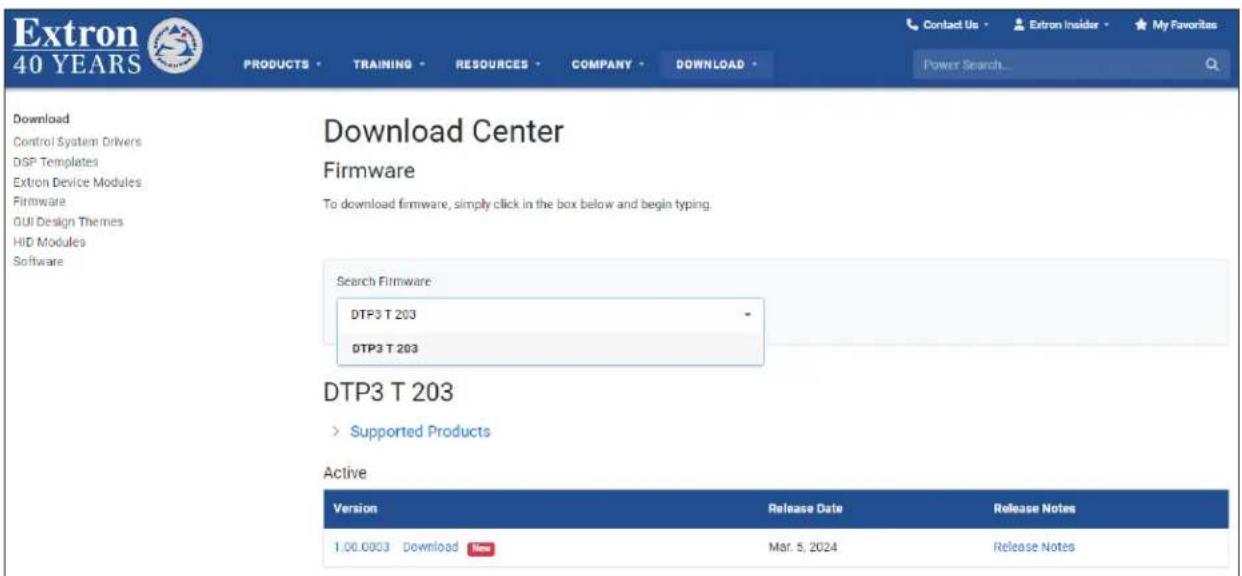Screen dimensions: 1242x576
Task: Toggle the Search Firmware dropdown arrow
Action: pyautogui.click(x=747, y=315)
